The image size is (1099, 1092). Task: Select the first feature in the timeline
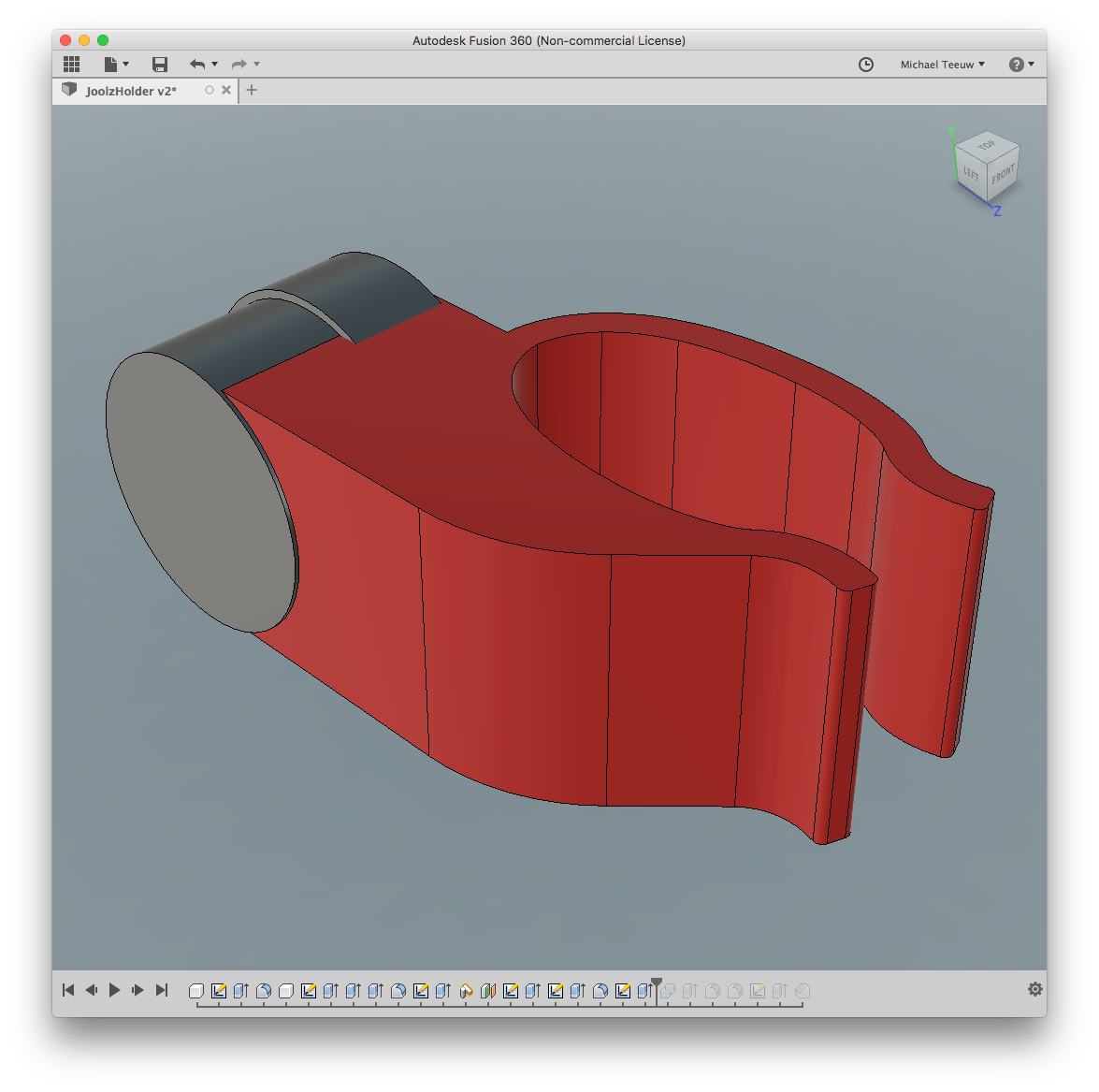[196, 991]
